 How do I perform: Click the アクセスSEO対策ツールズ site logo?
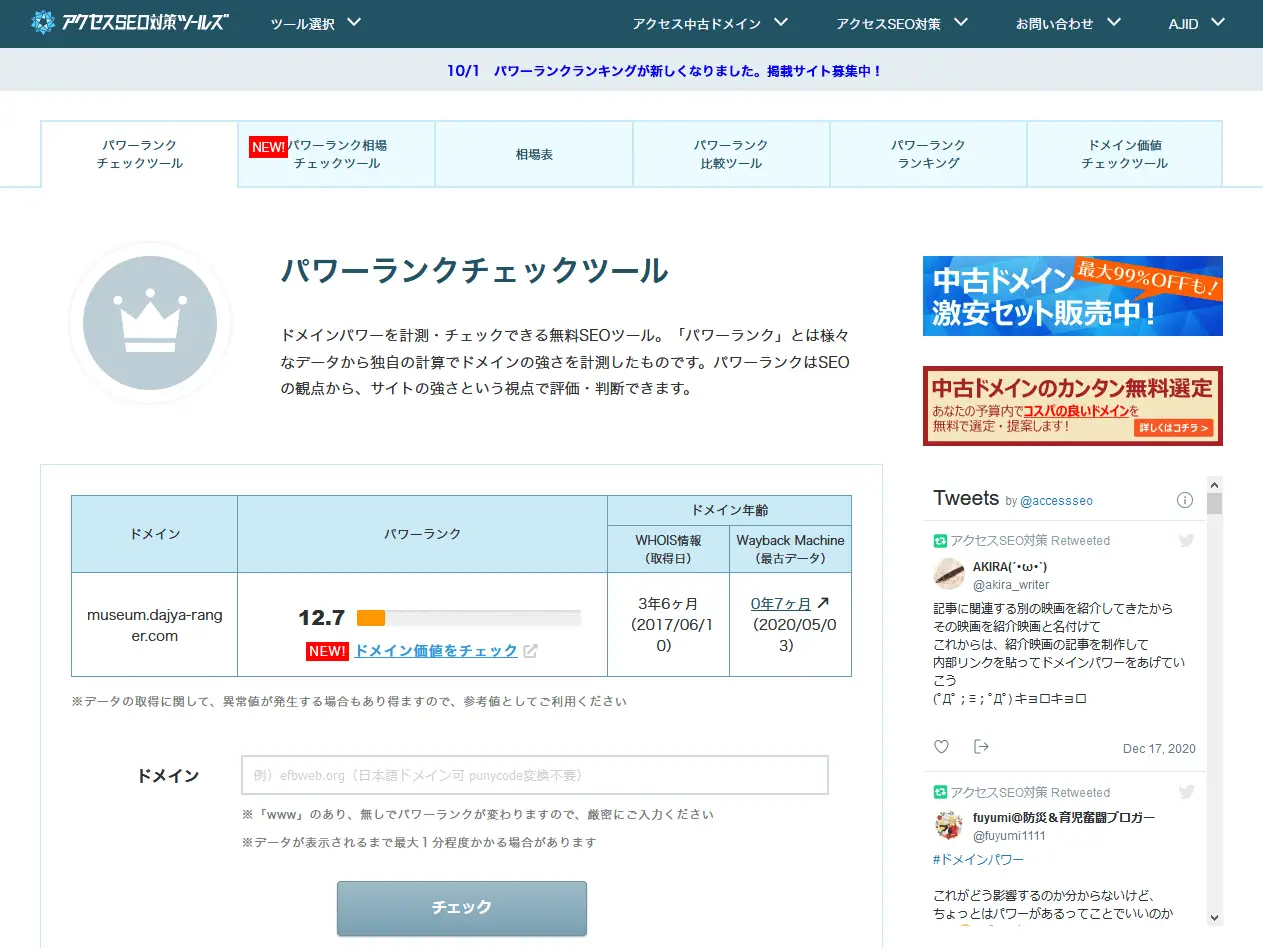[129, 22]
